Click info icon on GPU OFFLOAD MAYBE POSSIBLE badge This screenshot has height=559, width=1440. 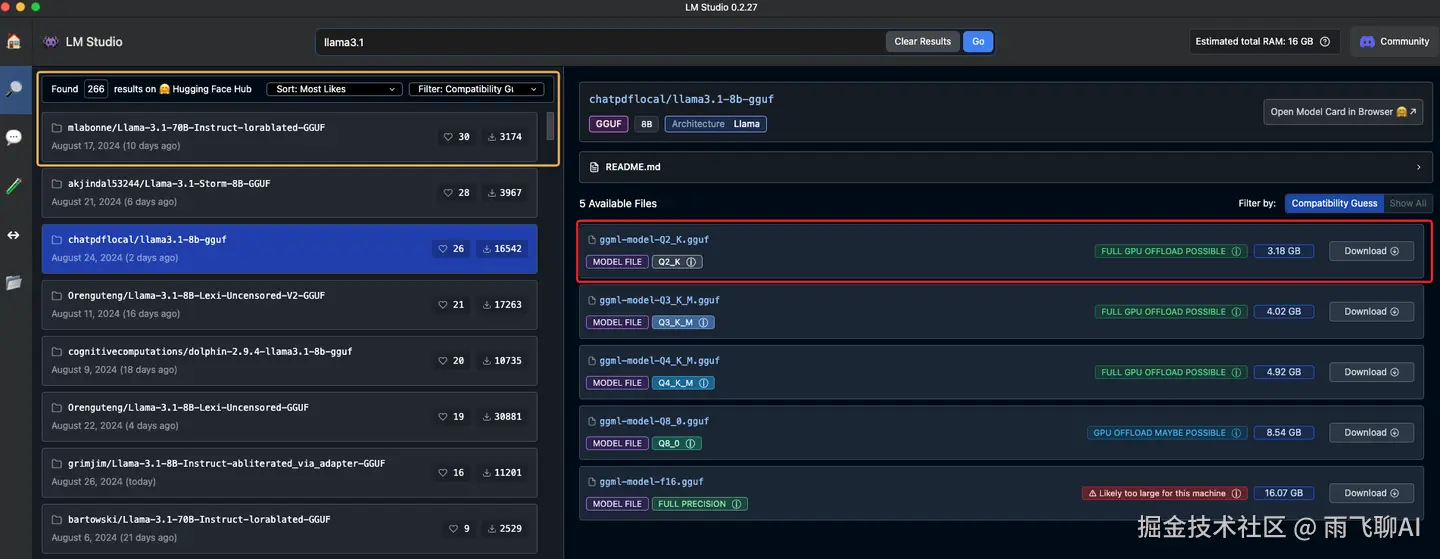tap(1237, 433)
